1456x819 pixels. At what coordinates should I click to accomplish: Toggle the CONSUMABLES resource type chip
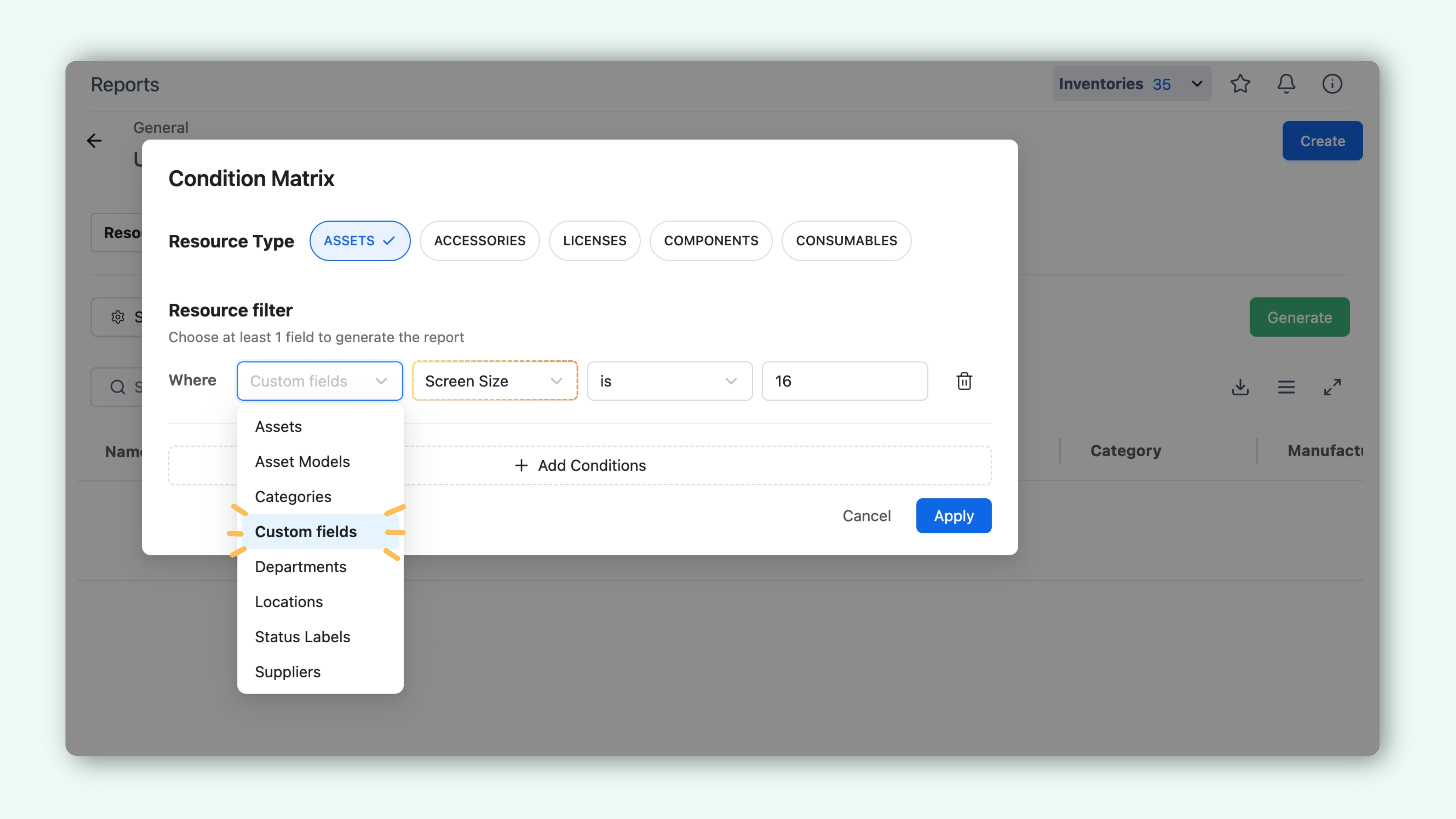coord(846,241)
